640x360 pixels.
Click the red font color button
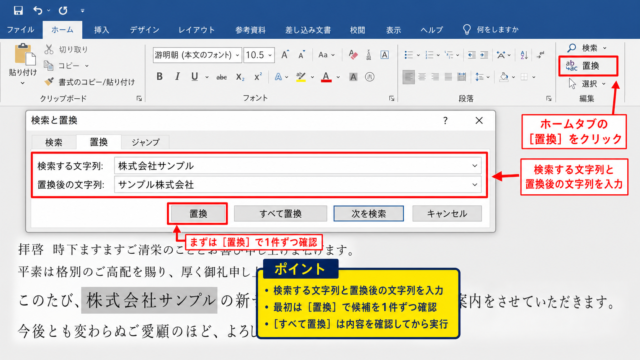coord(326,77)
